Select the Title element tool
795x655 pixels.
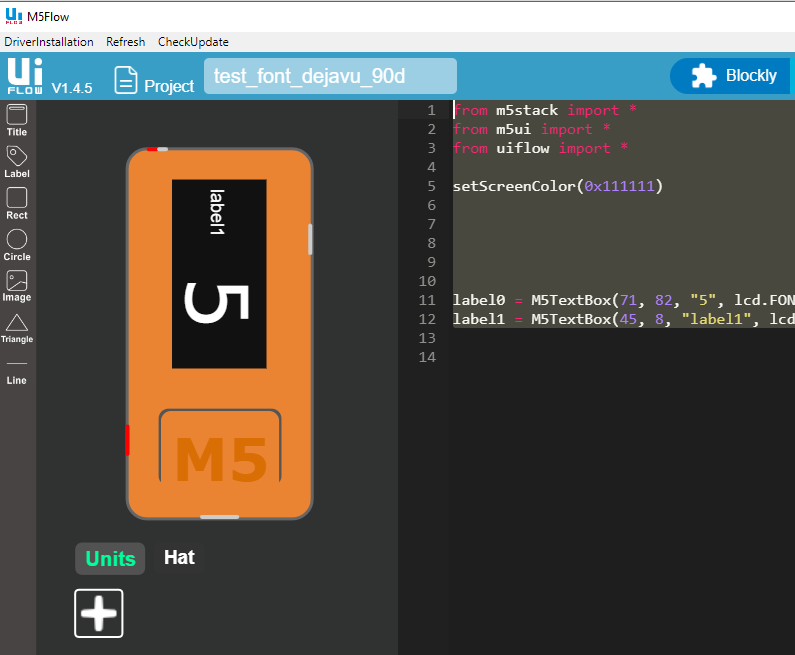(17, 118)
